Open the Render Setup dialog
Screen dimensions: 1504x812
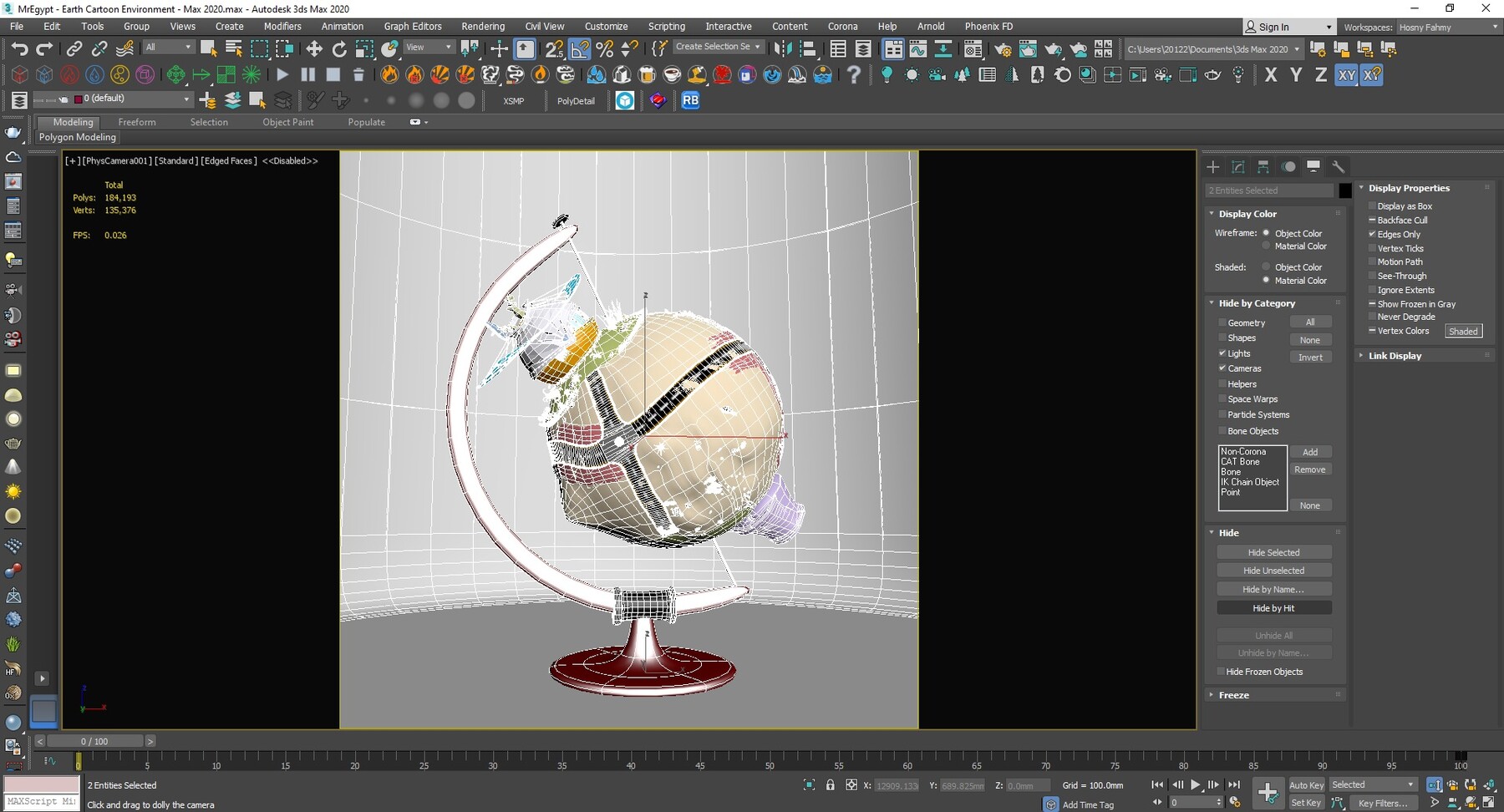1003,48
